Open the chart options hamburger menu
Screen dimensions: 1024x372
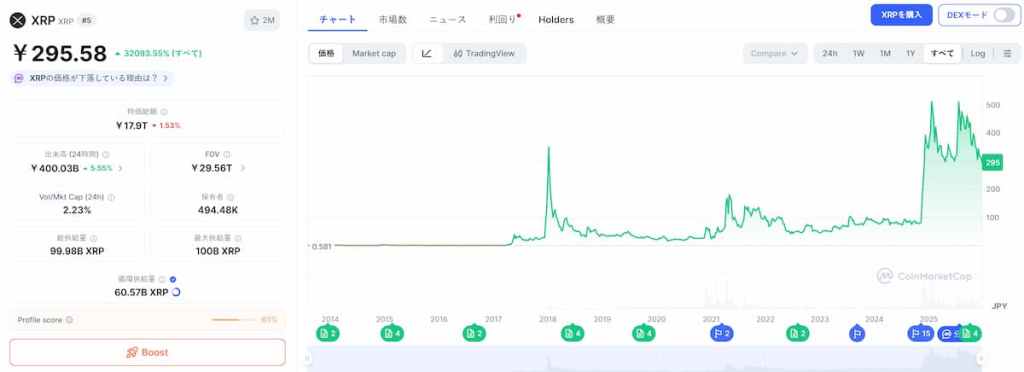click(1007, 54)
